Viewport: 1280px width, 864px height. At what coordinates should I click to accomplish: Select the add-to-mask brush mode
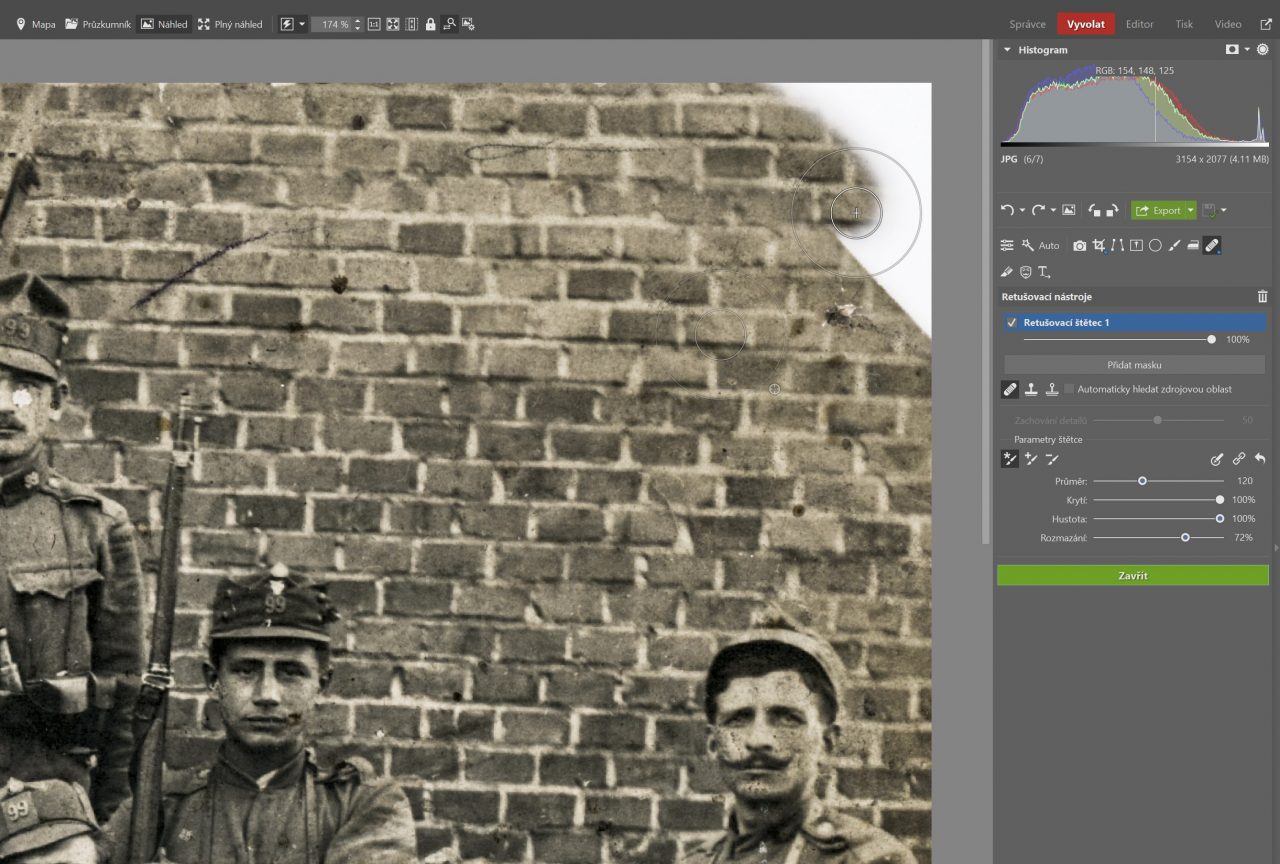click(1031, 459)
